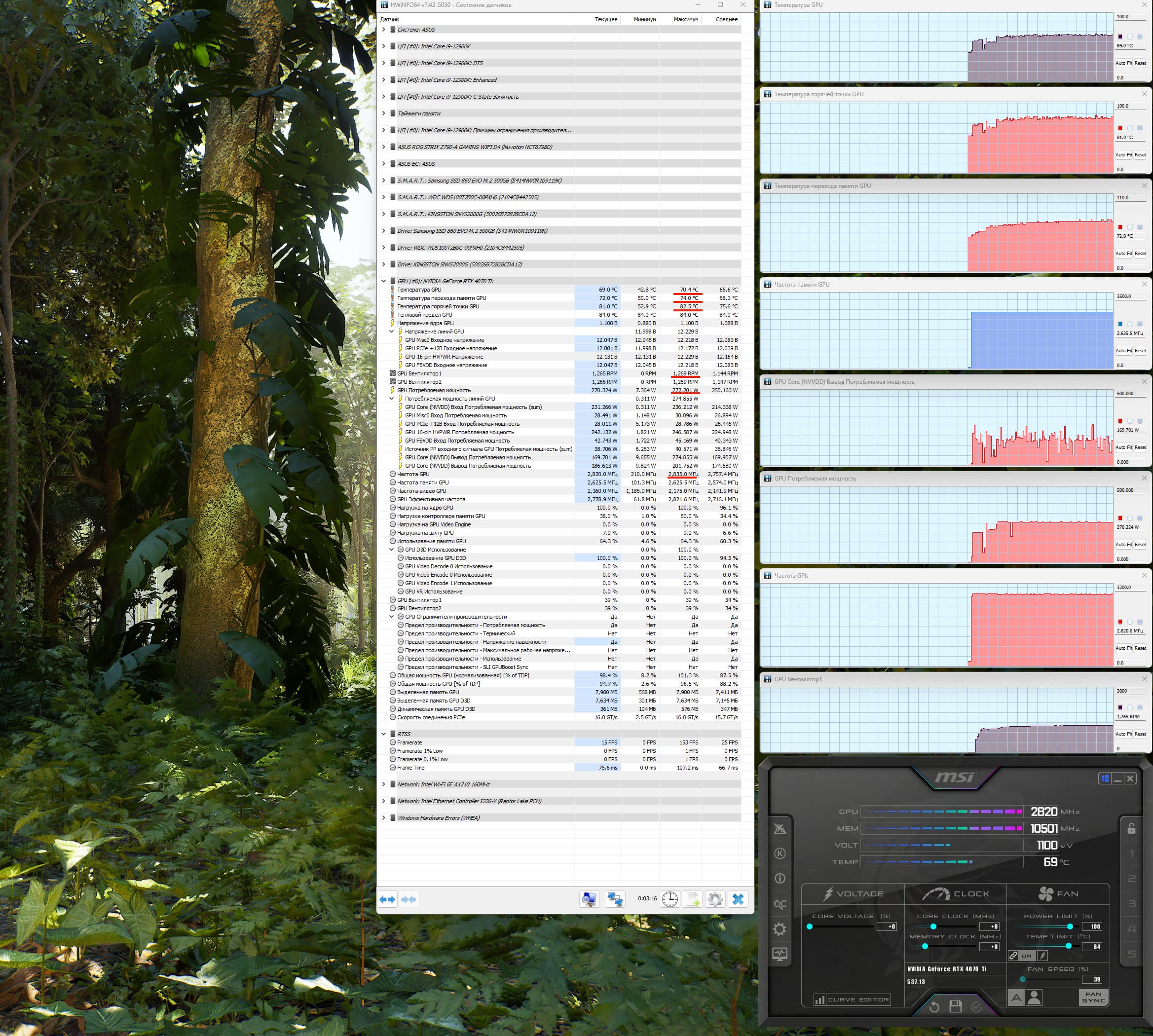Open the Curve Editor button
Screen dimensions: 1153x1036
coord(852,999)
